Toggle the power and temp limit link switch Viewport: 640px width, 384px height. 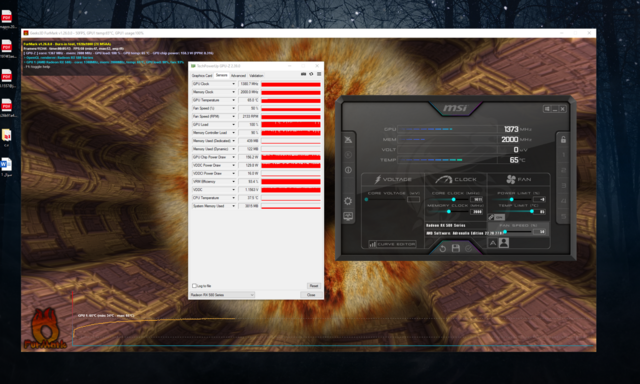tap(496, 217)
